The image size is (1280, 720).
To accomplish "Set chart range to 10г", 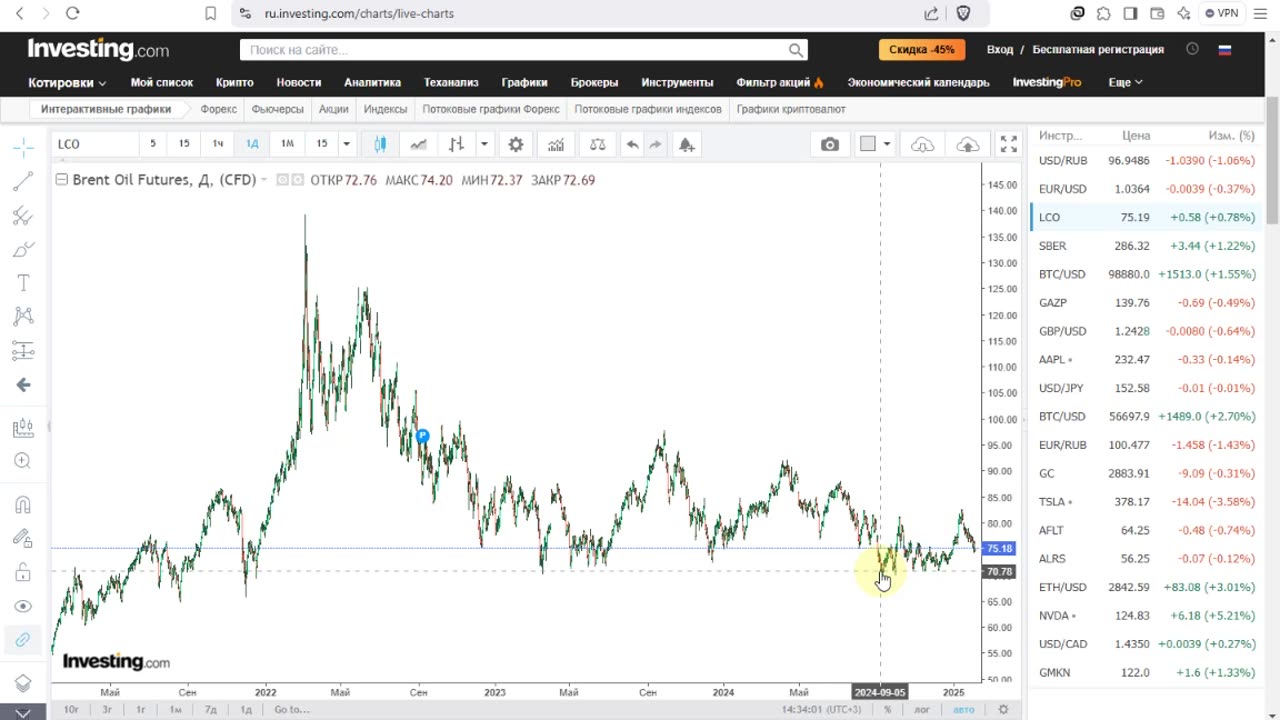I will click(x=71, y=709).
